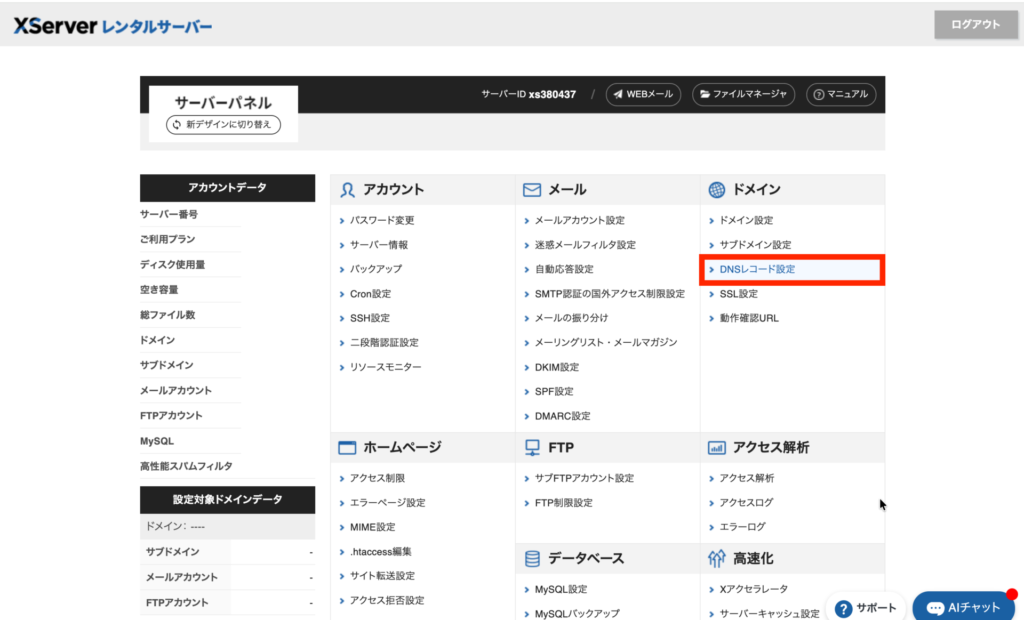
Task: Click the XServer logo in header
Action: (112, 26)
